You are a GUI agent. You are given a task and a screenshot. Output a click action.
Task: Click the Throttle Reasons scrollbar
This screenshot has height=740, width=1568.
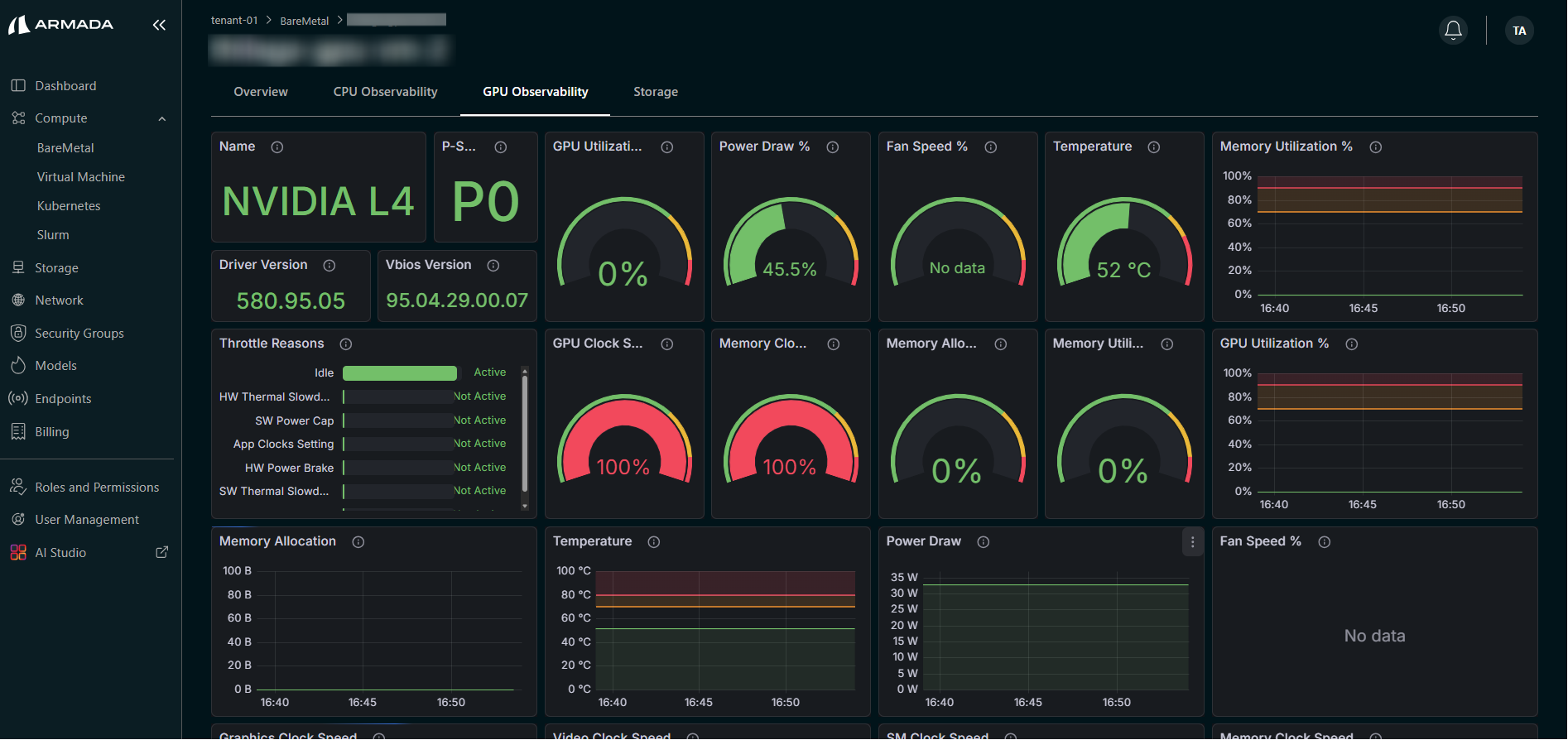pos(525,435)
